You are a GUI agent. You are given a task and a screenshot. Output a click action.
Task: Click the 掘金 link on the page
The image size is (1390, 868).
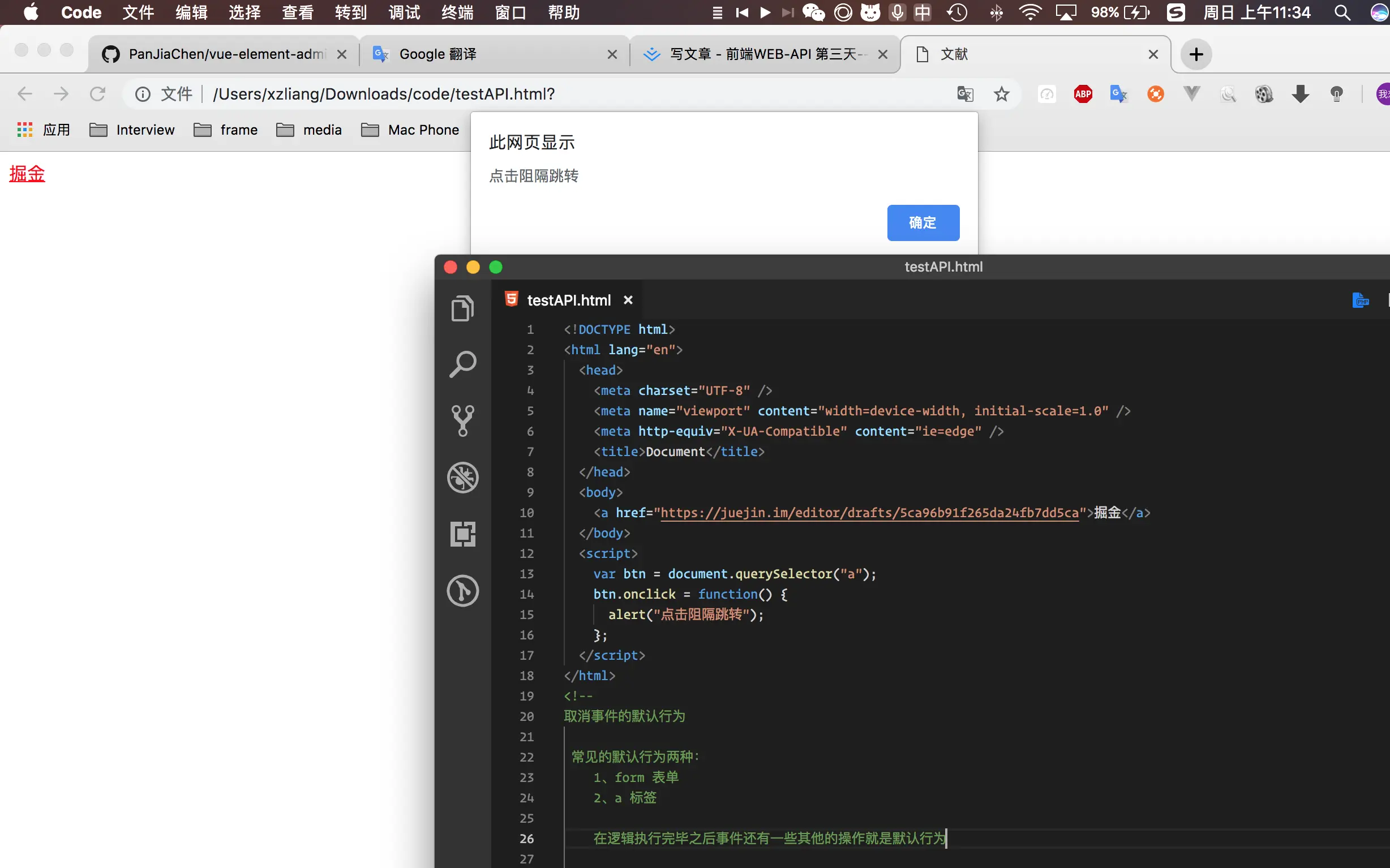click(x=27, y=173)
